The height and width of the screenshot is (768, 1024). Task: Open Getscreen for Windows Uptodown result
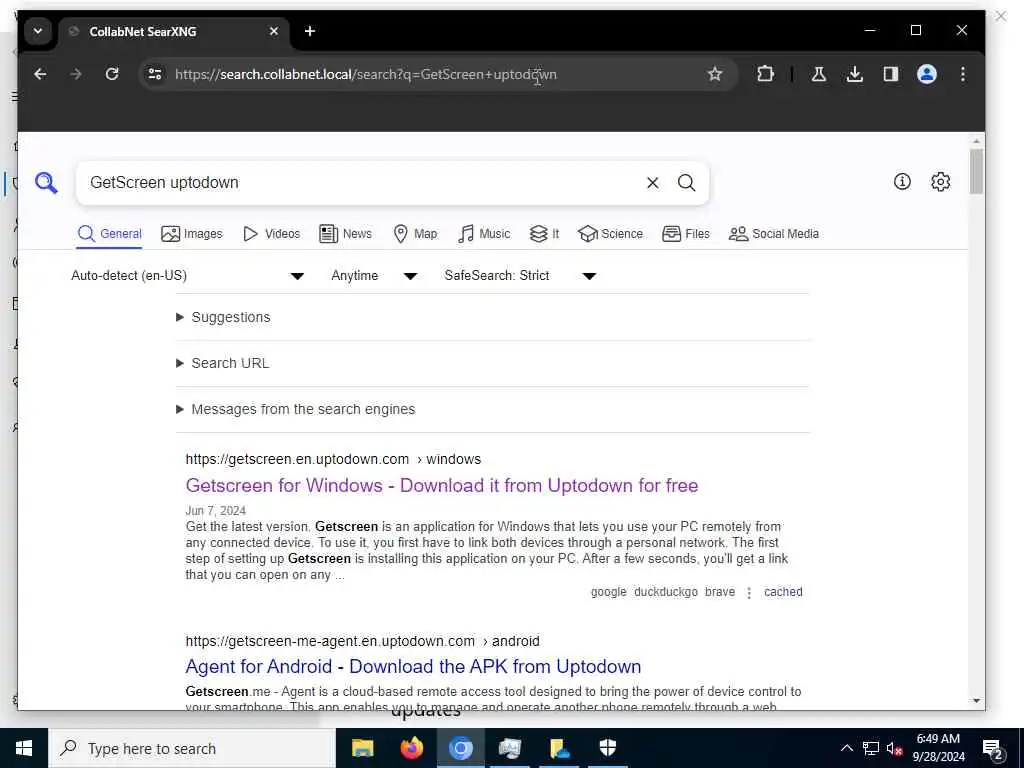441,486
